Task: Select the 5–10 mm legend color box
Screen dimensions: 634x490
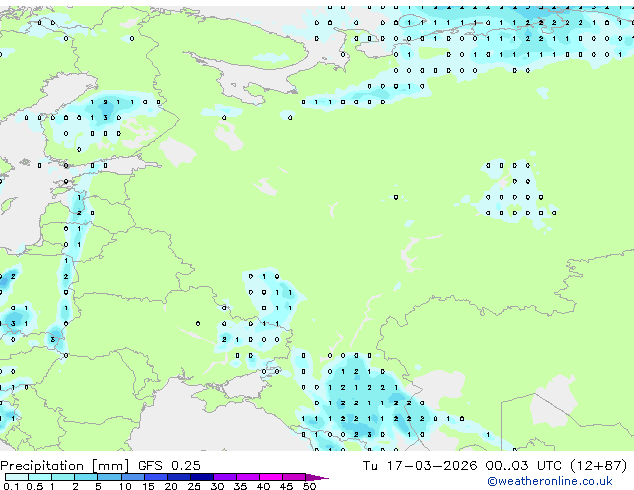Action: pyautogui.click(x=109, y=477)
